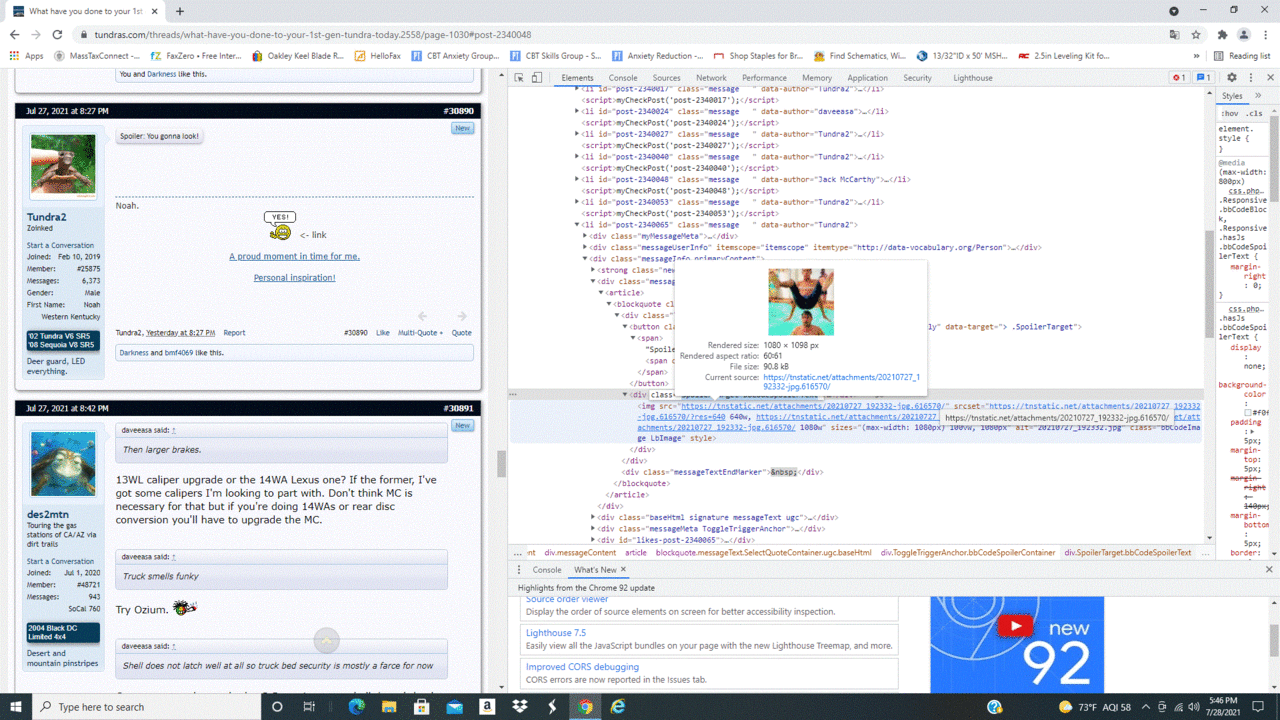This screenshot has width=1280, height=720.
Task: Open the Windows Start menu
Action: (x=17, y=707)
